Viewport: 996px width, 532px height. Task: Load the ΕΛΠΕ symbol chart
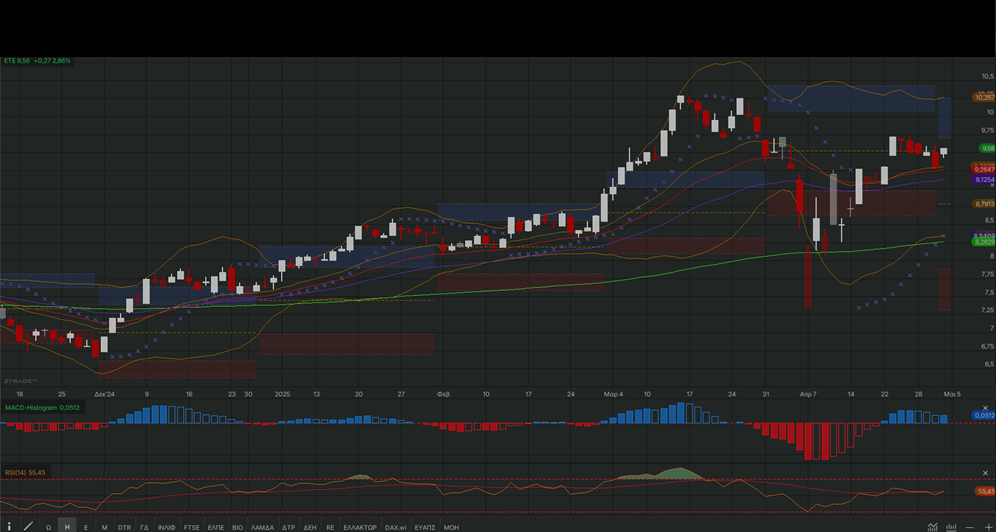(216, 527)
